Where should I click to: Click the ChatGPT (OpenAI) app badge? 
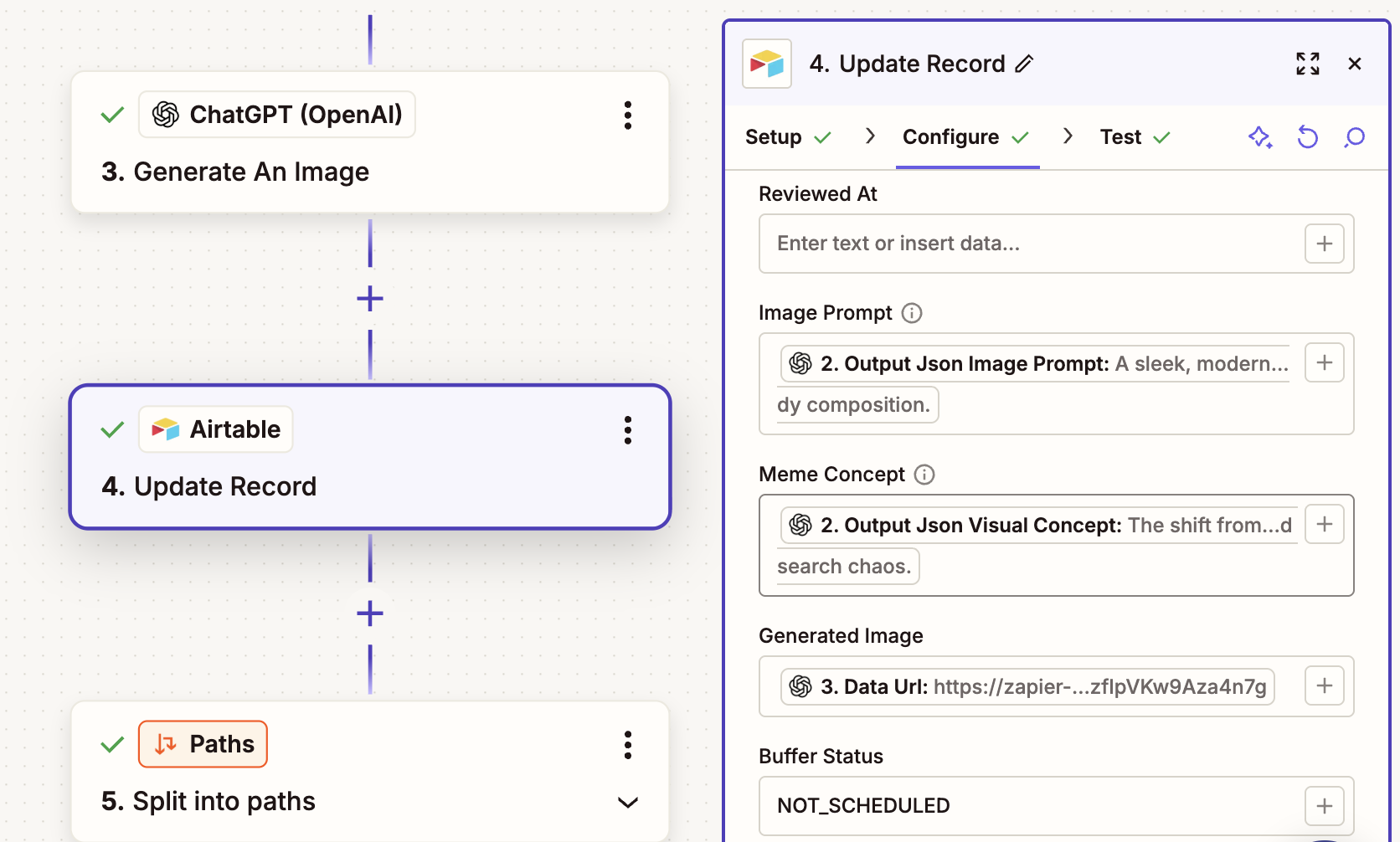[x=277, y=115]
